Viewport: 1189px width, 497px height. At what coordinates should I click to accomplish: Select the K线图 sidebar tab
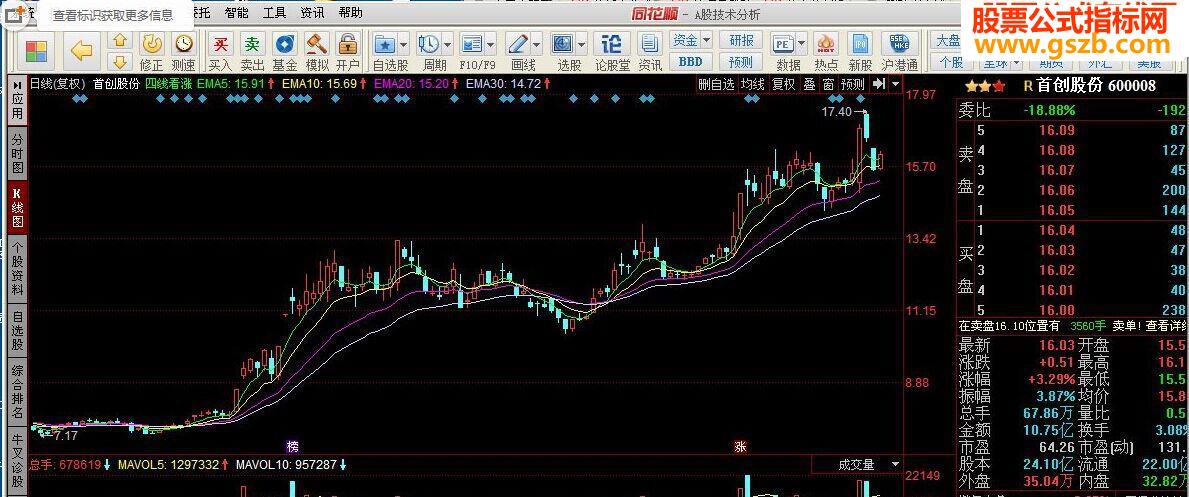[x=17, y=207]
